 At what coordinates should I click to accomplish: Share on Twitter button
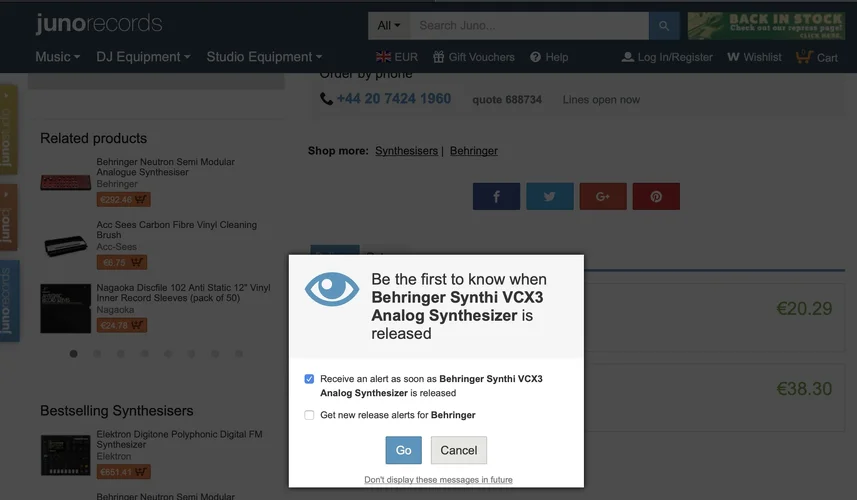pos(550,197)
